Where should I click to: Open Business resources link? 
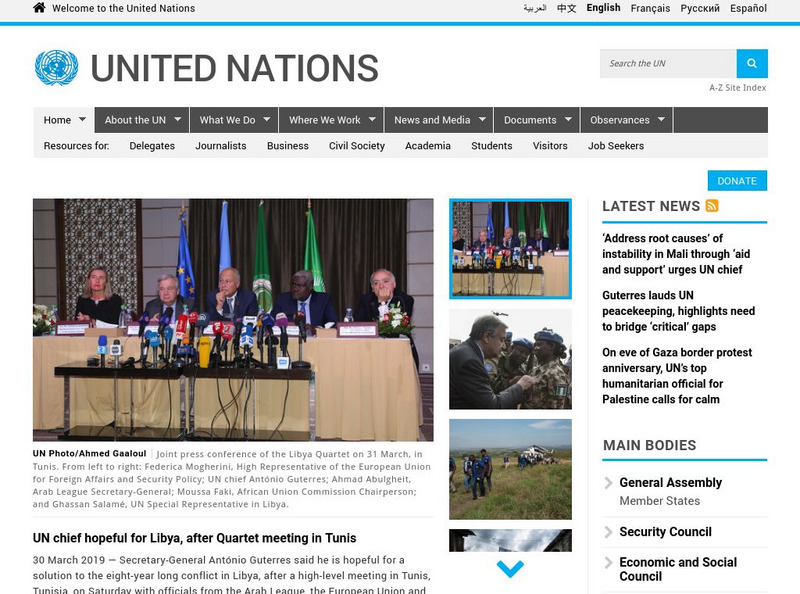click(x=288, y=146)
